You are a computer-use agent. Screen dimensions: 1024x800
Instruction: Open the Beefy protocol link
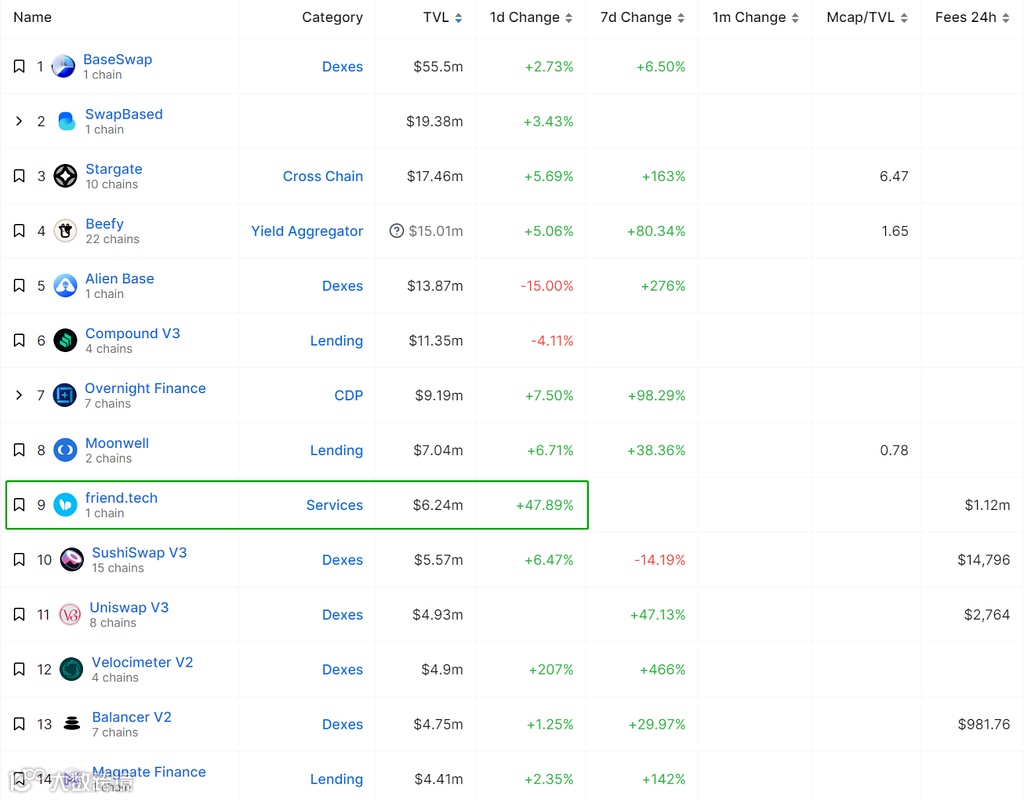104,224
